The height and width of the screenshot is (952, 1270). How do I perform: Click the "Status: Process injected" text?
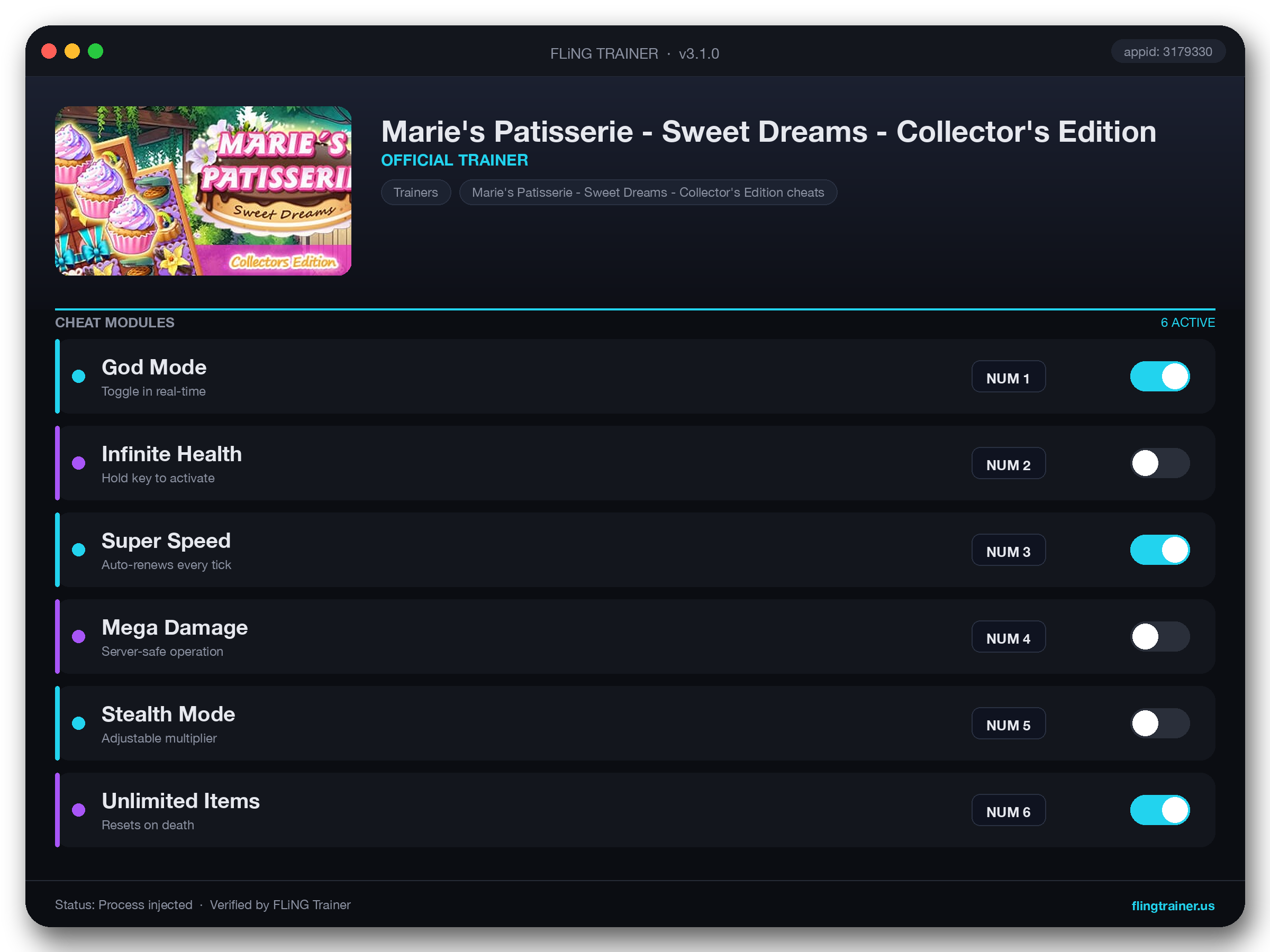[x=123, y=905]
